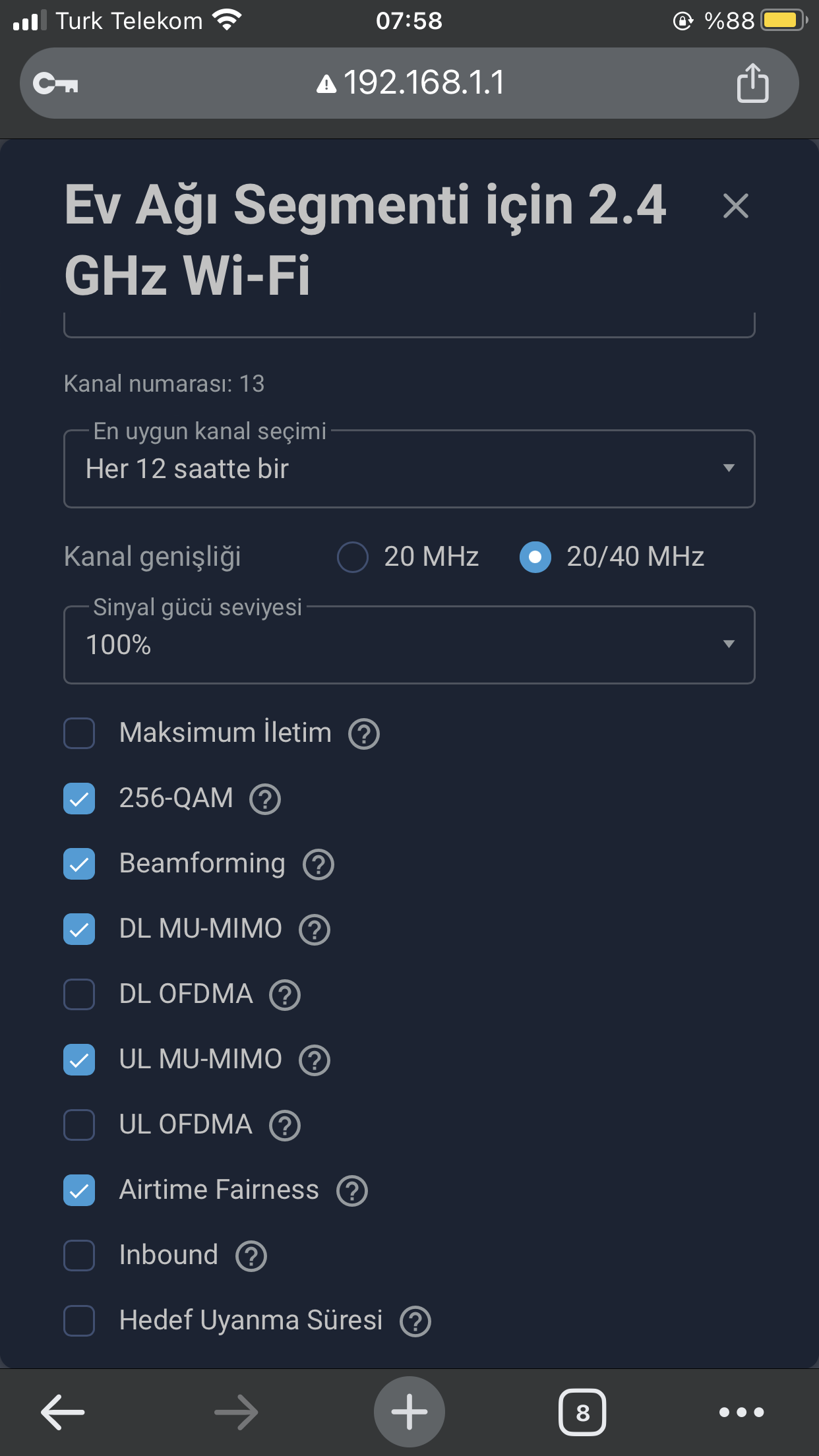Enable the Maksimum İletim checkbox

pos(79,733)
